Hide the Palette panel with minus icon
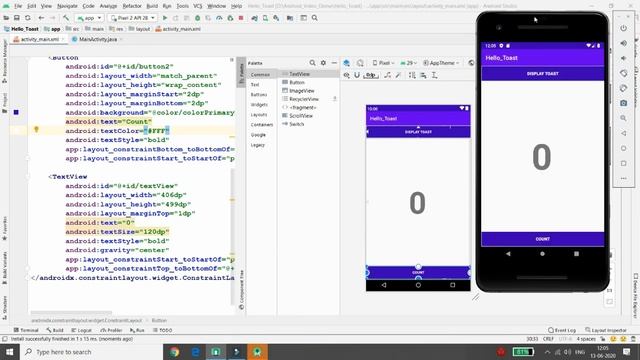The height and width of the screenshot is (360, 640). [334, 63]
